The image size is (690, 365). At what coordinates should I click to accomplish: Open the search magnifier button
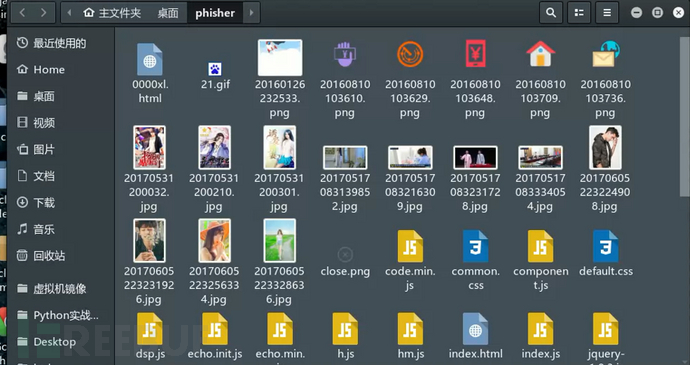click(x=551, y=13)
